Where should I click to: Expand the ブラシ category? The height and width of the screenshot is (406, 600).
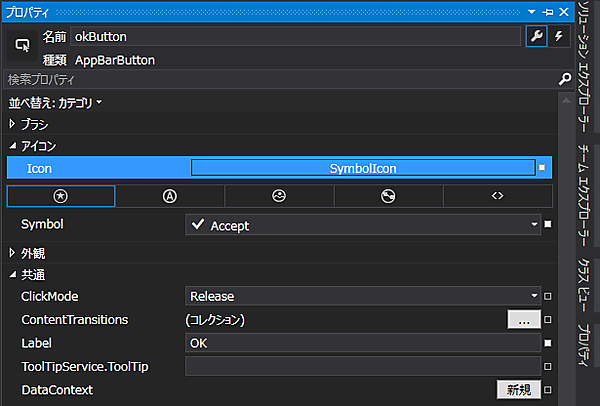tap(13, 124)
